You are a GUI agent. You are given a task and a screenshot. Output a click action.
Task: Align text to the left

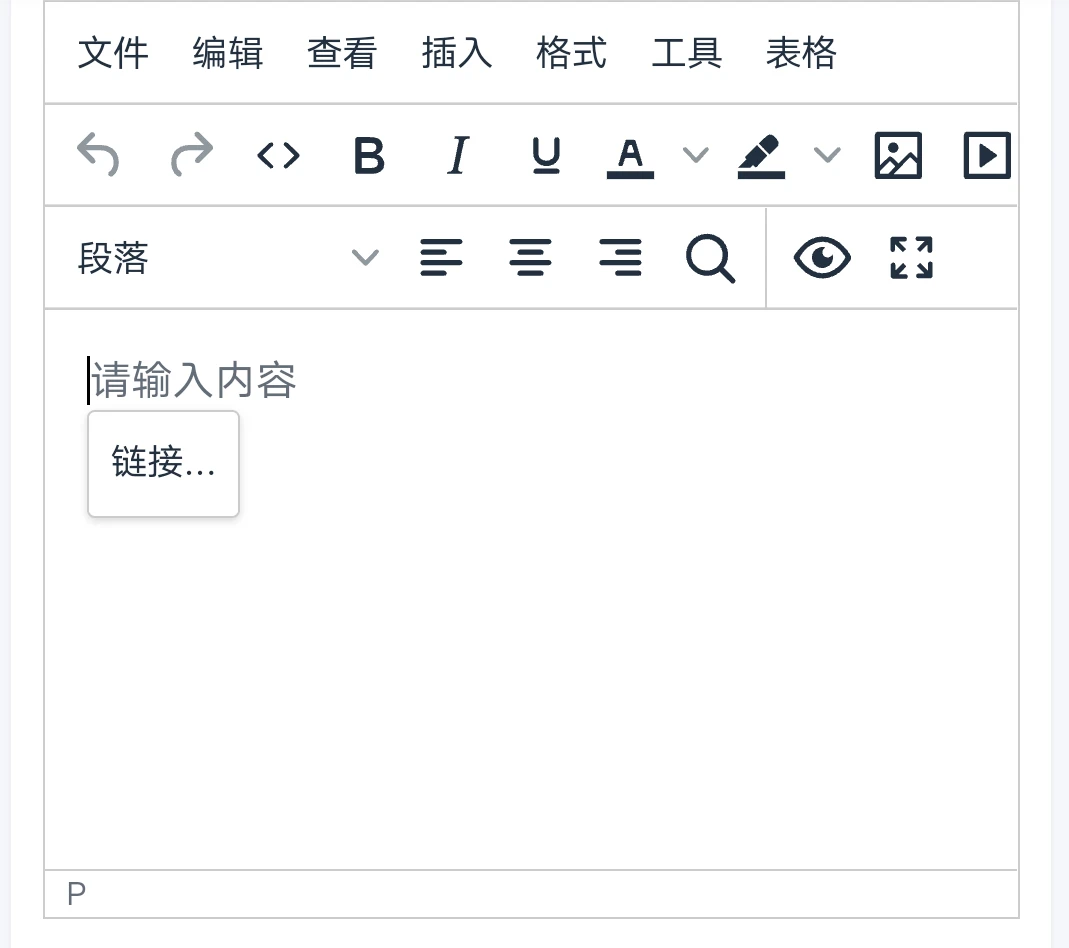pyautogui.click(x=441, y=258)
